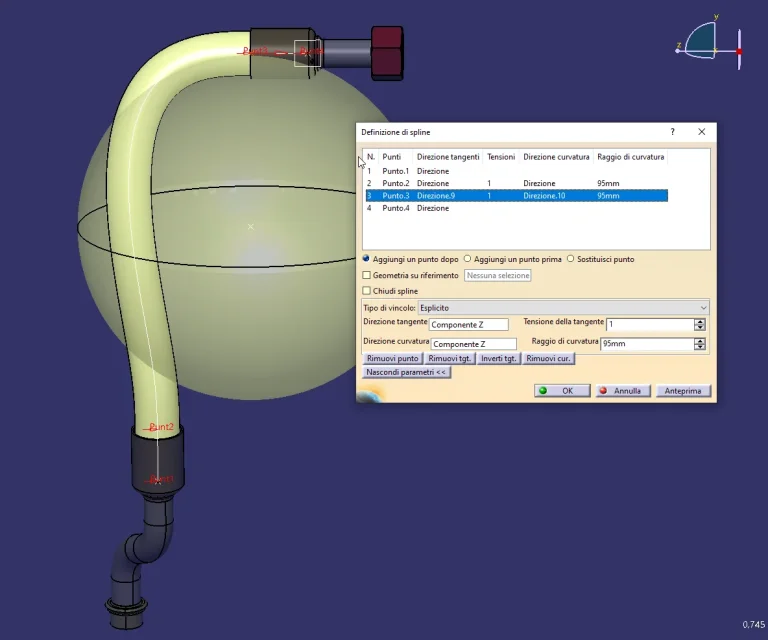Enable 'Geometria su riferimento' checkbox
This screenshot has width=768, height=640.
click(x=366, y=275)
